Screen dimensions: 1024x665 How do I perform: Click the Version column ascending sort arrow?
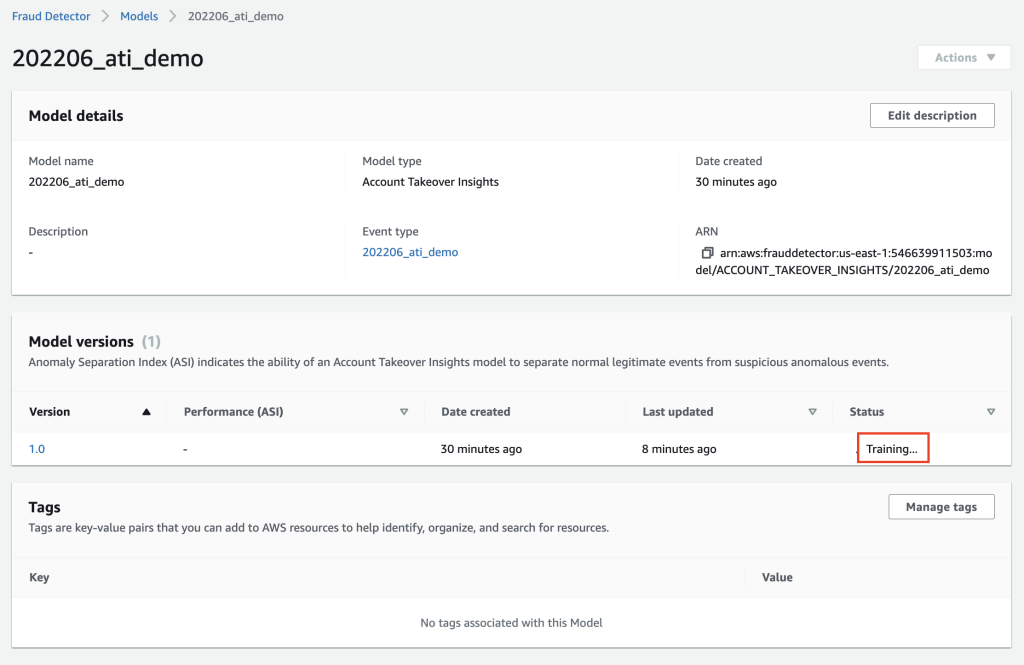pos(147,412)
